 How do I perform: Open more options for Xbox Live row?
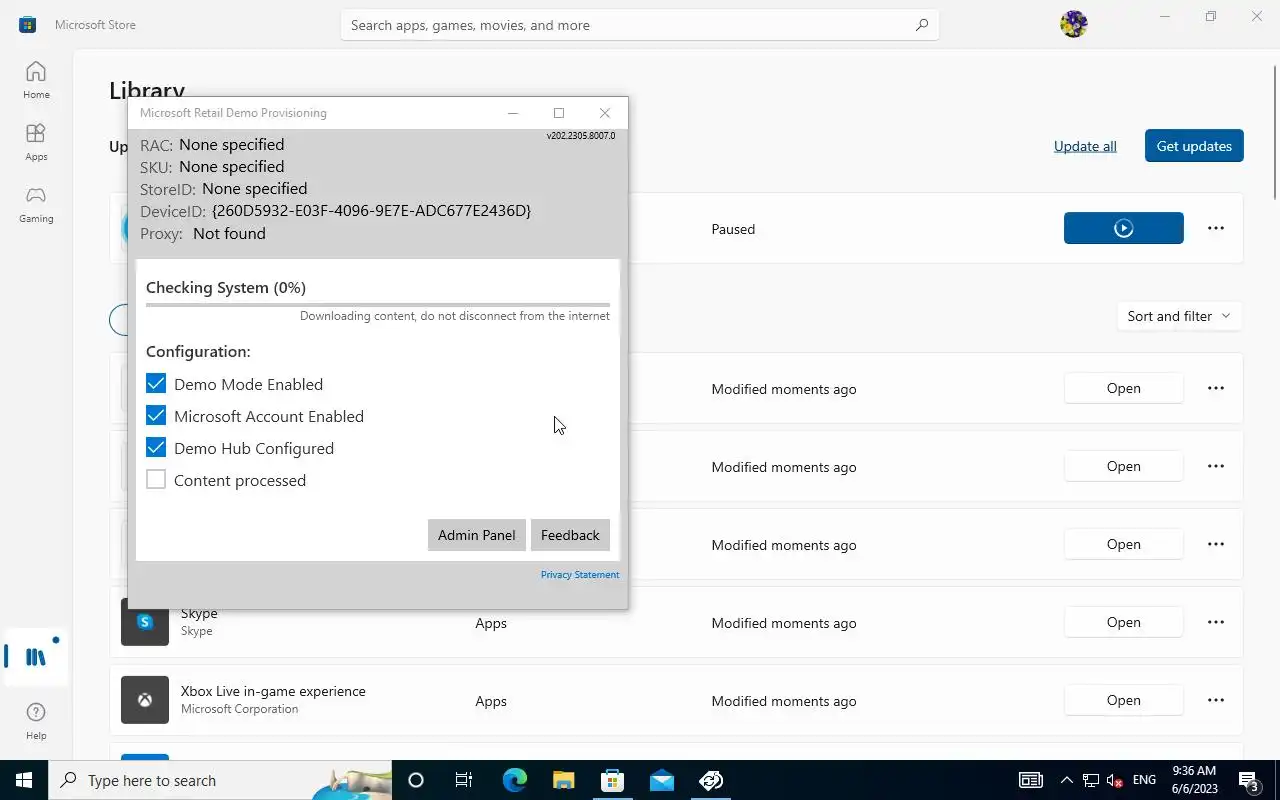[1215, 700]
